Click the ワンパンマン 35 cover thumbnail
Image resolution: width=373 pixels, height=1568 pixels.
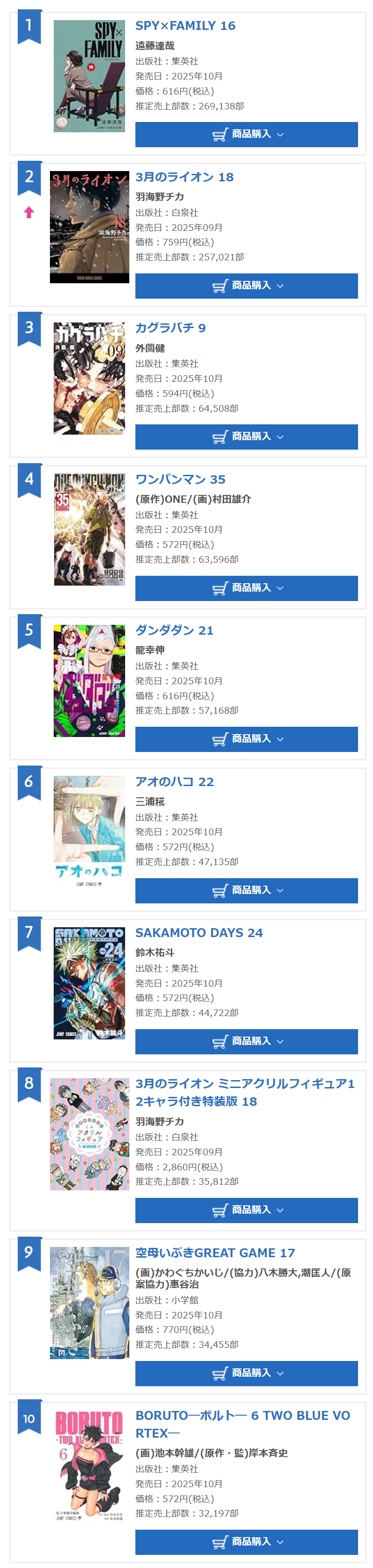[90, 529]
